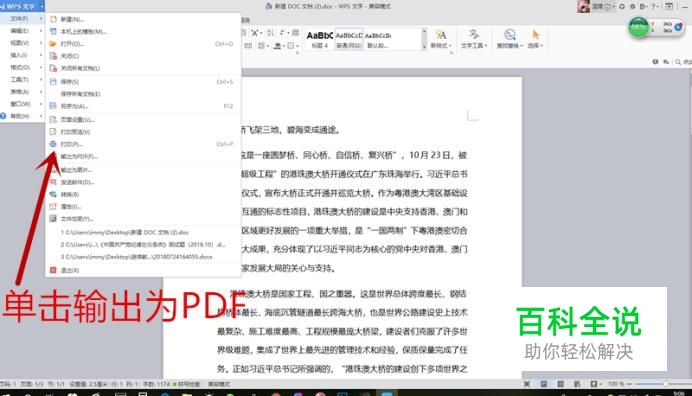Open the Help (H) submenu
Viewport: 692px width, 396px height.
(x=22, y=116)
